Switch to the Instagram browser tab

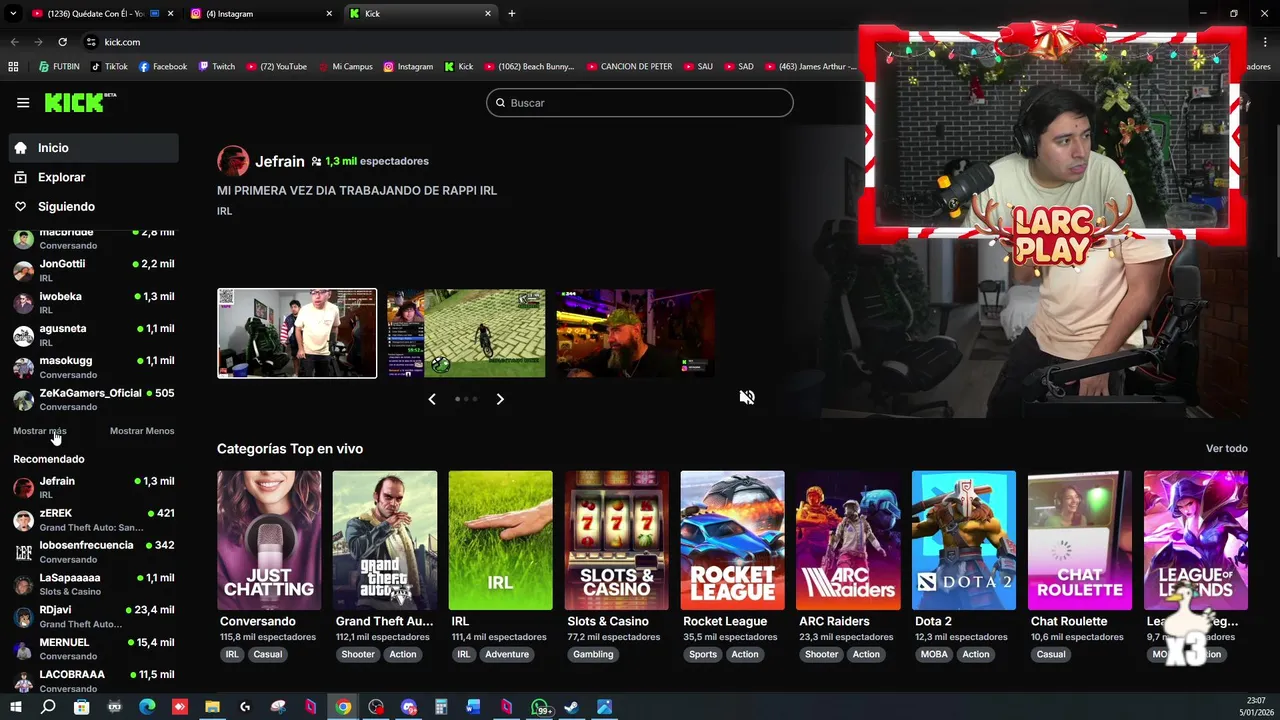tap(260, 14)
